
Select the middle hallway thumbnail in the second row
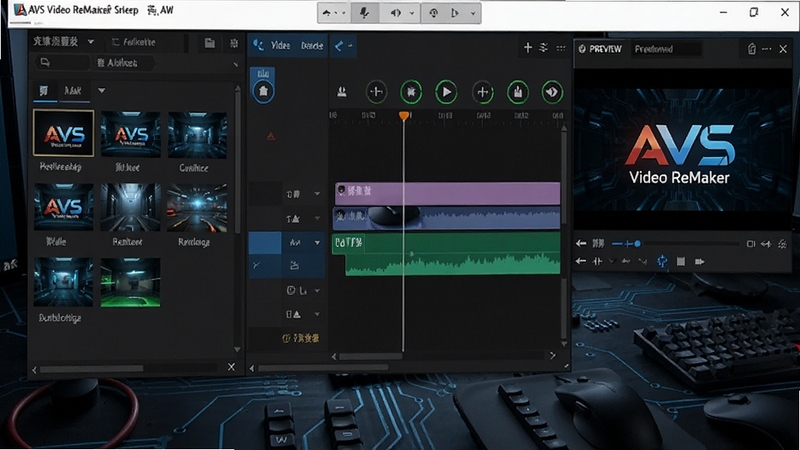131,207
